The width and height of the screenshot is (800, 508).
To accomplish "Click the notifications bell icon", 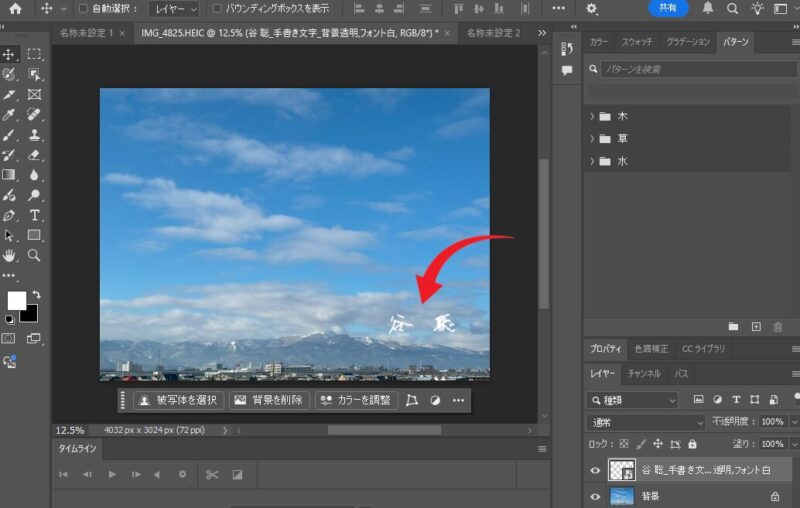I will pyautogui.click(x=708, y=8).
